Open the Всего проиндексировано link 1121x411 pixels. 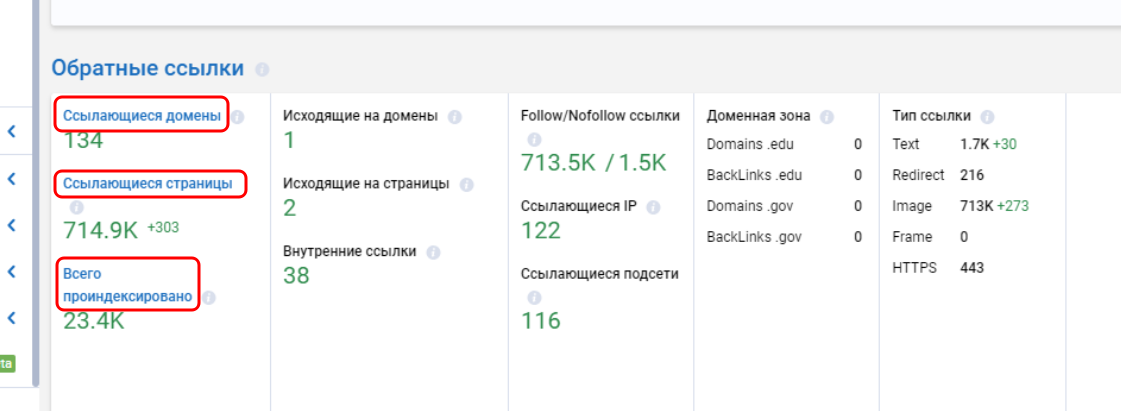(x=127, y=285)
